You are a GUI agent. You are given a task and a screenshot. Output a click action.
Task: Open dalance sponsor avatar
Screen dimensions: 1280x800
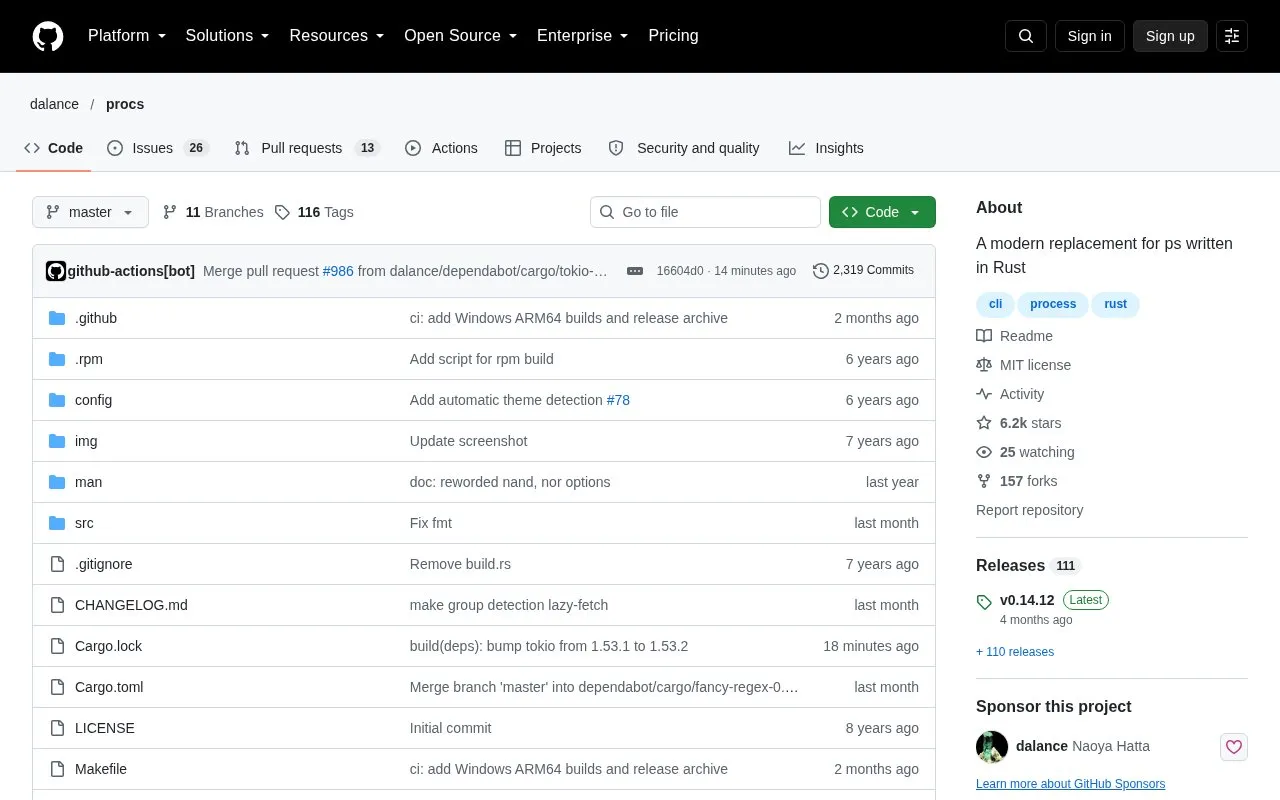point(992,746)
